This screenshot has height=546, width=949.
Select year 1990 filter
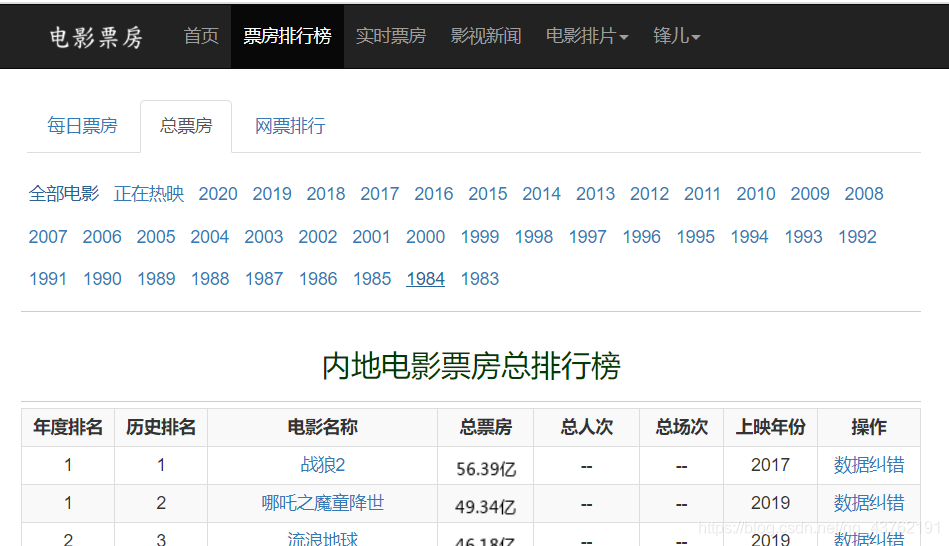pos(102,279)
